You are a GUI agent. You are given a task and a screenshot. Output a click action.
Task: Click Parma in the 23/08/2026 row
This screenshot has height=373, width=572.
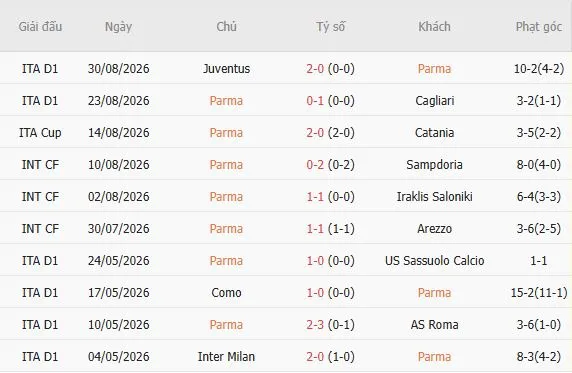(226, 101)
